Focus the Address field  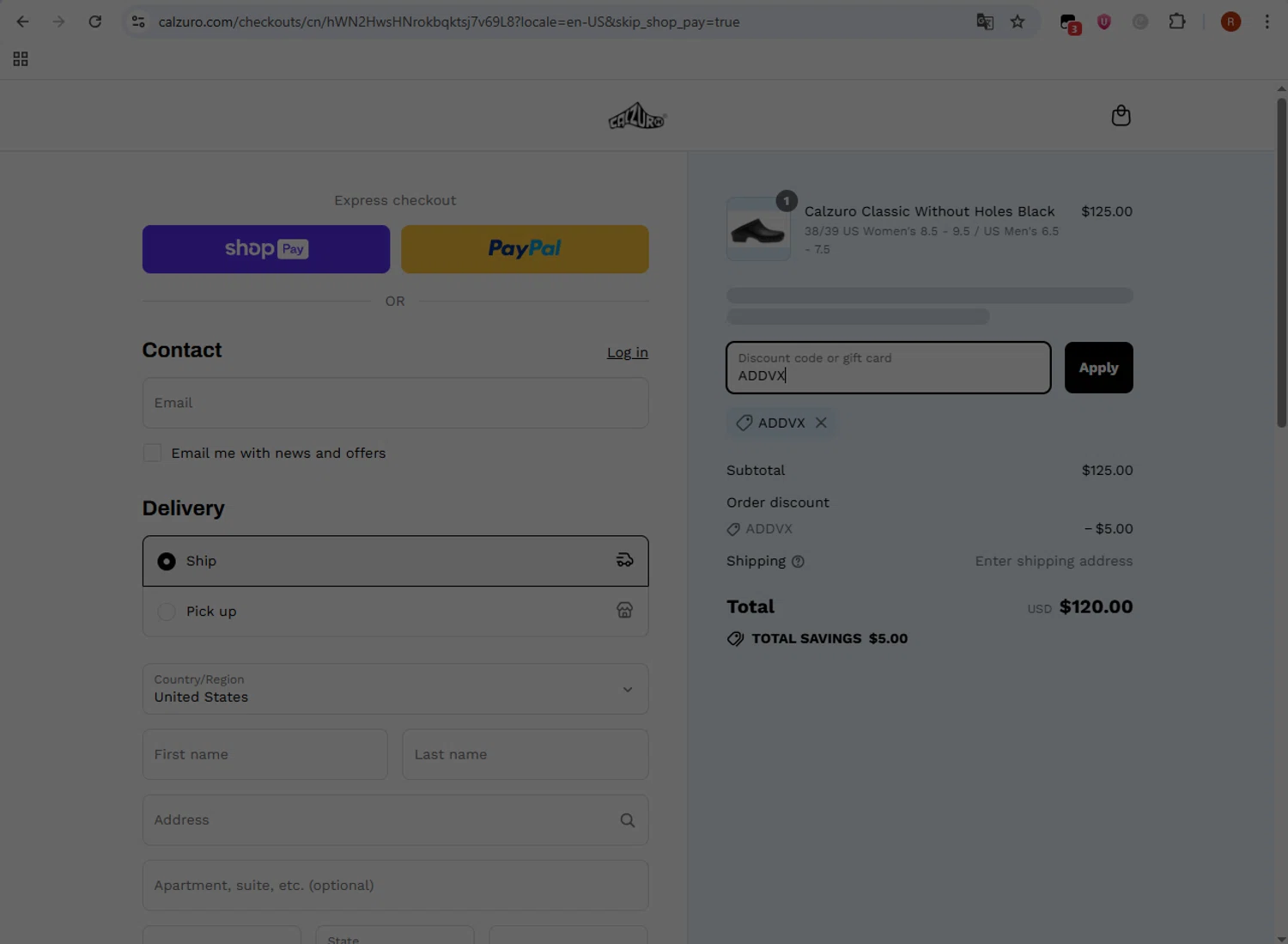395,820
